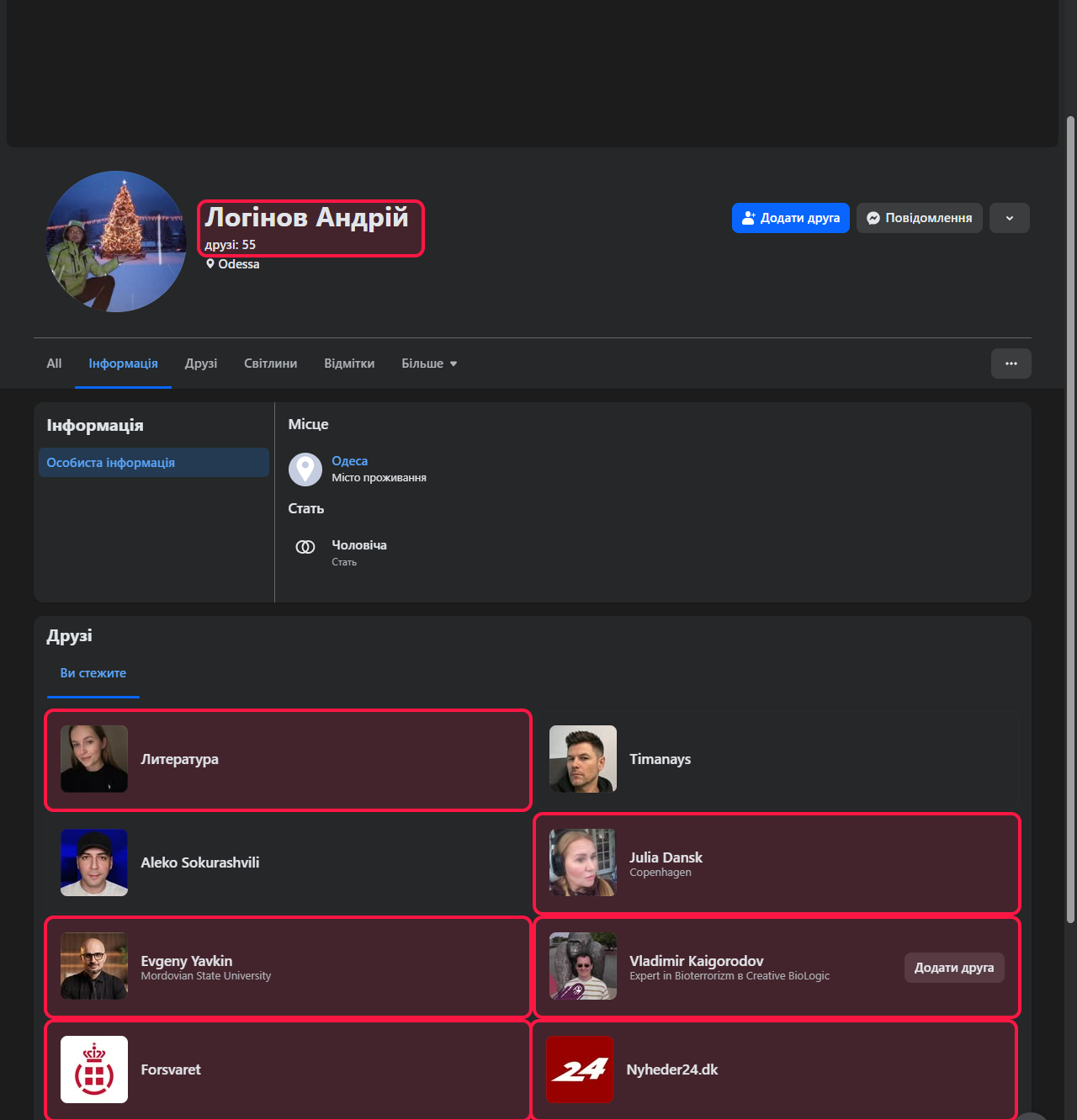Screen dimensions: 1077x1120
Task: Select the Інформація tab
Action: 123,364
